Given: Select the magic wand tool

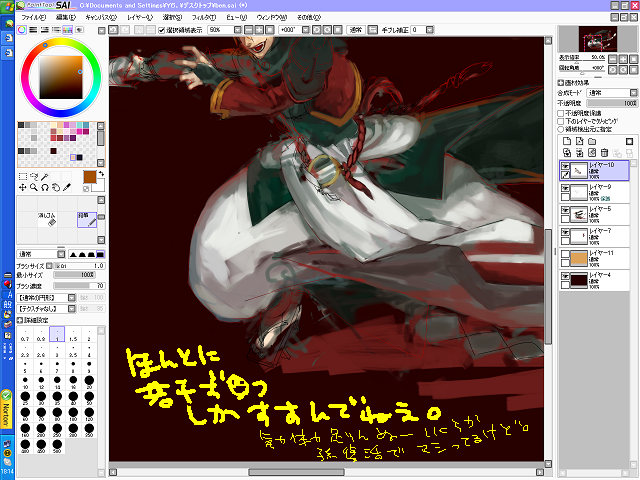Looking at the screenshot, I should click(45, 176).
